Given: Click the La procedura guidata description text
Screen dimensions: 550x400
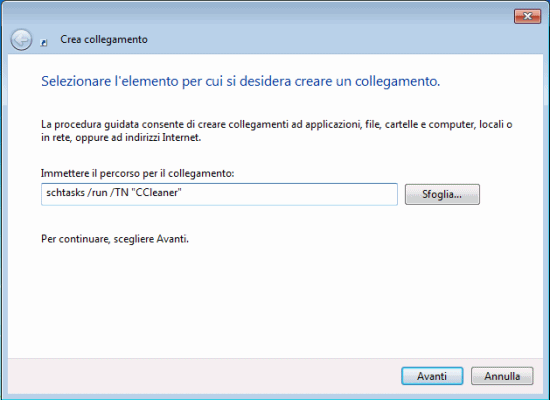Looking at the screenshot, I should click(276, 131).
